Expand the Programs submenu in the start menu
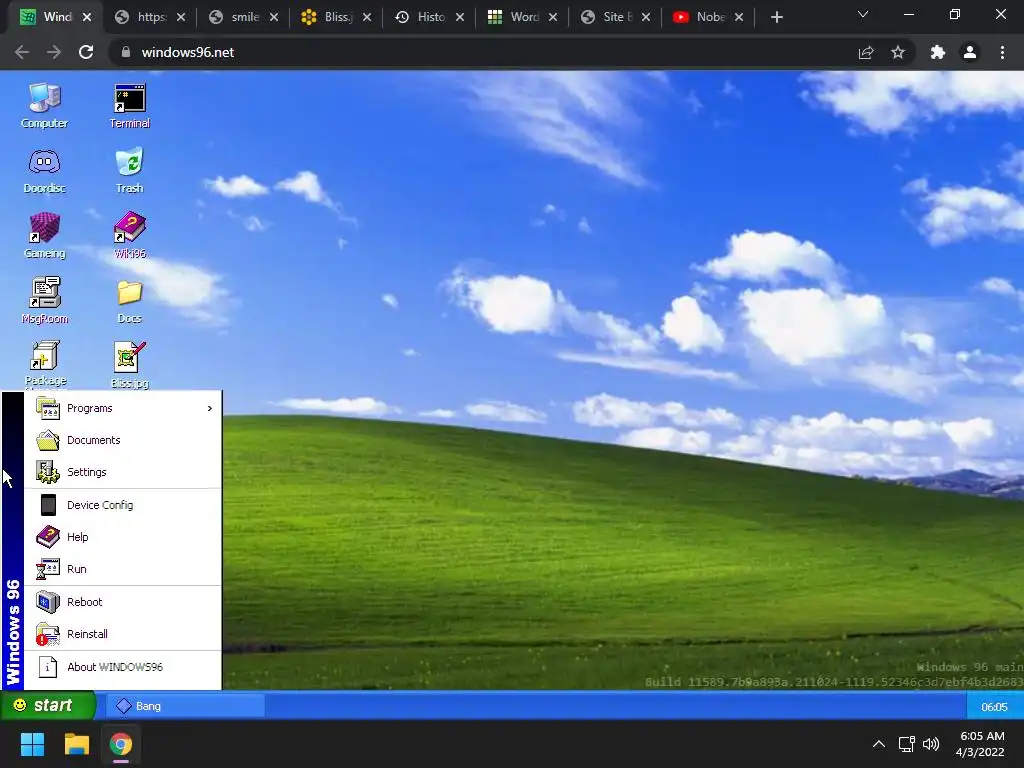 [123, 408]
